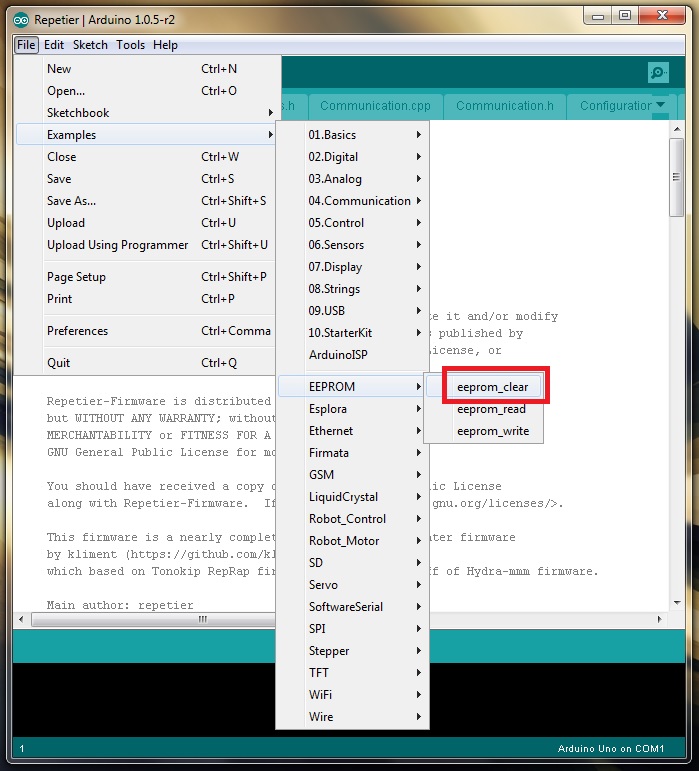Viewport: 699px width, 771px height.
Task: Open the Tools menu
Action: (130, 45)
